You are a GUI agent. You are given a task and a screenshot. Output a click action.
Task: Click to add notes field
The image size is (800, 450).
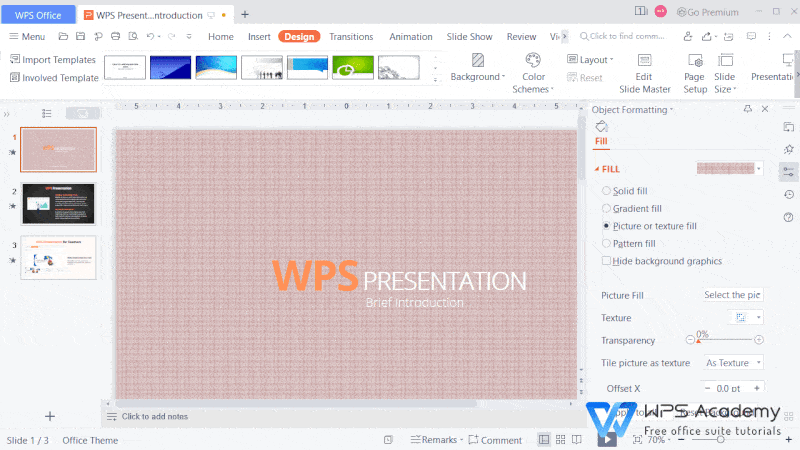(155, 416)
